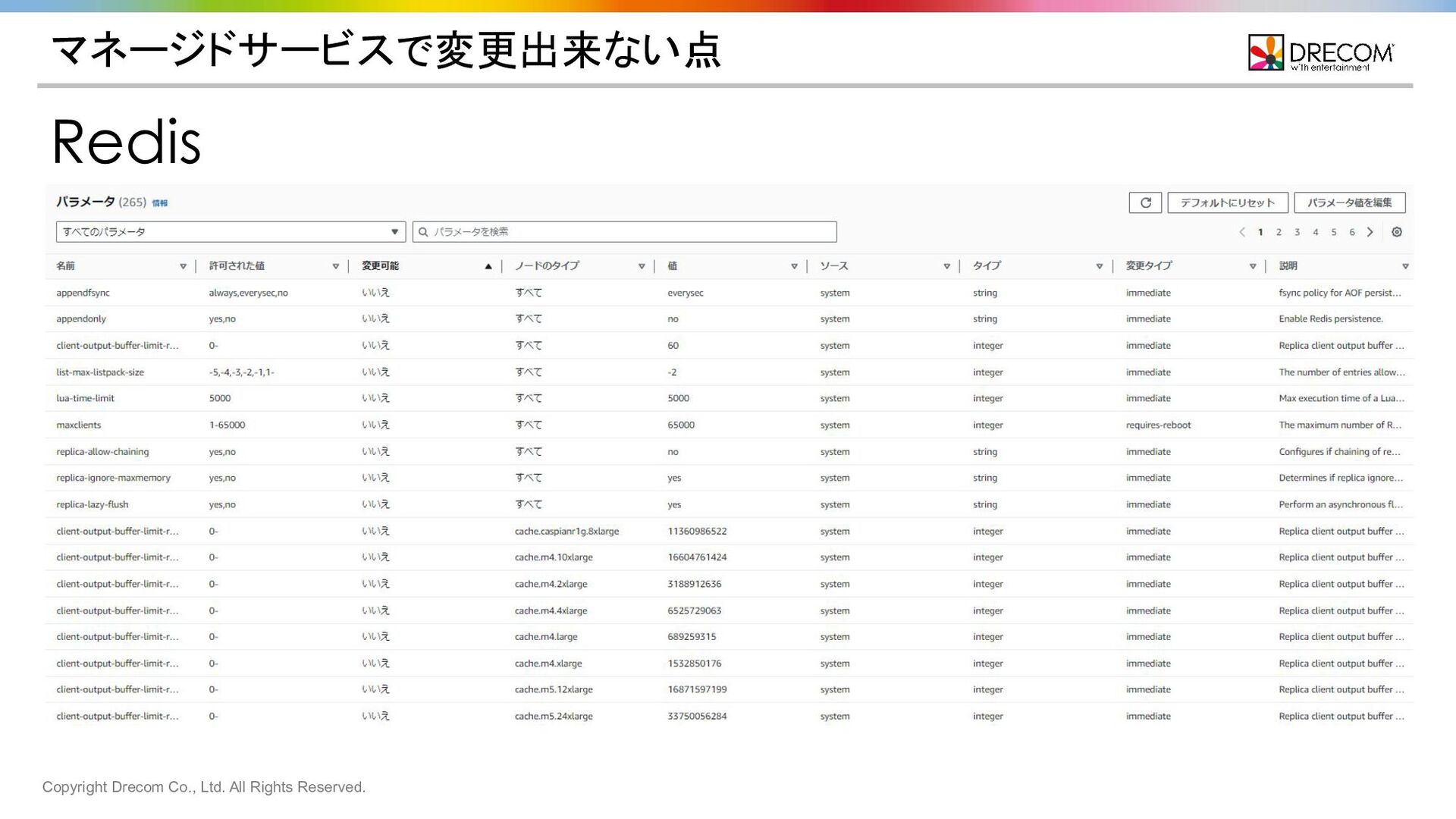Select page 6 in pagination
The height and width of the screenshot is (819, 1456).
click(x=1352, y=232)
